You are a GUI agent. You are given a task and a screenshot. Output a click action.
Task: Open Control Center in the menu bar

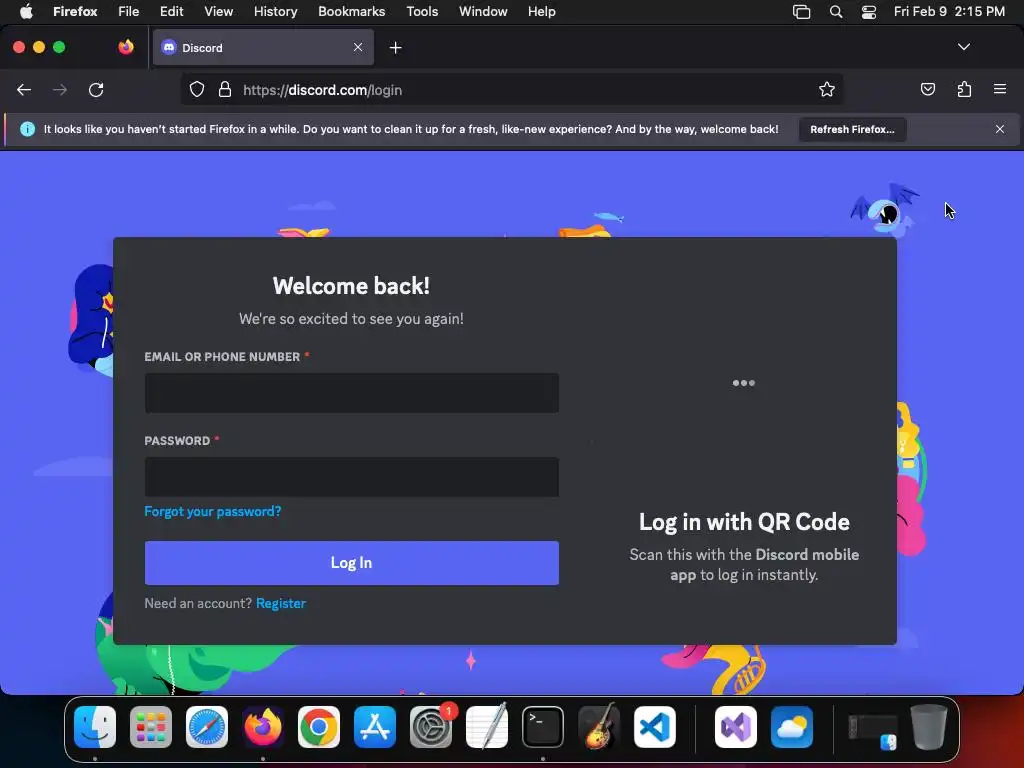click(869, 12)
